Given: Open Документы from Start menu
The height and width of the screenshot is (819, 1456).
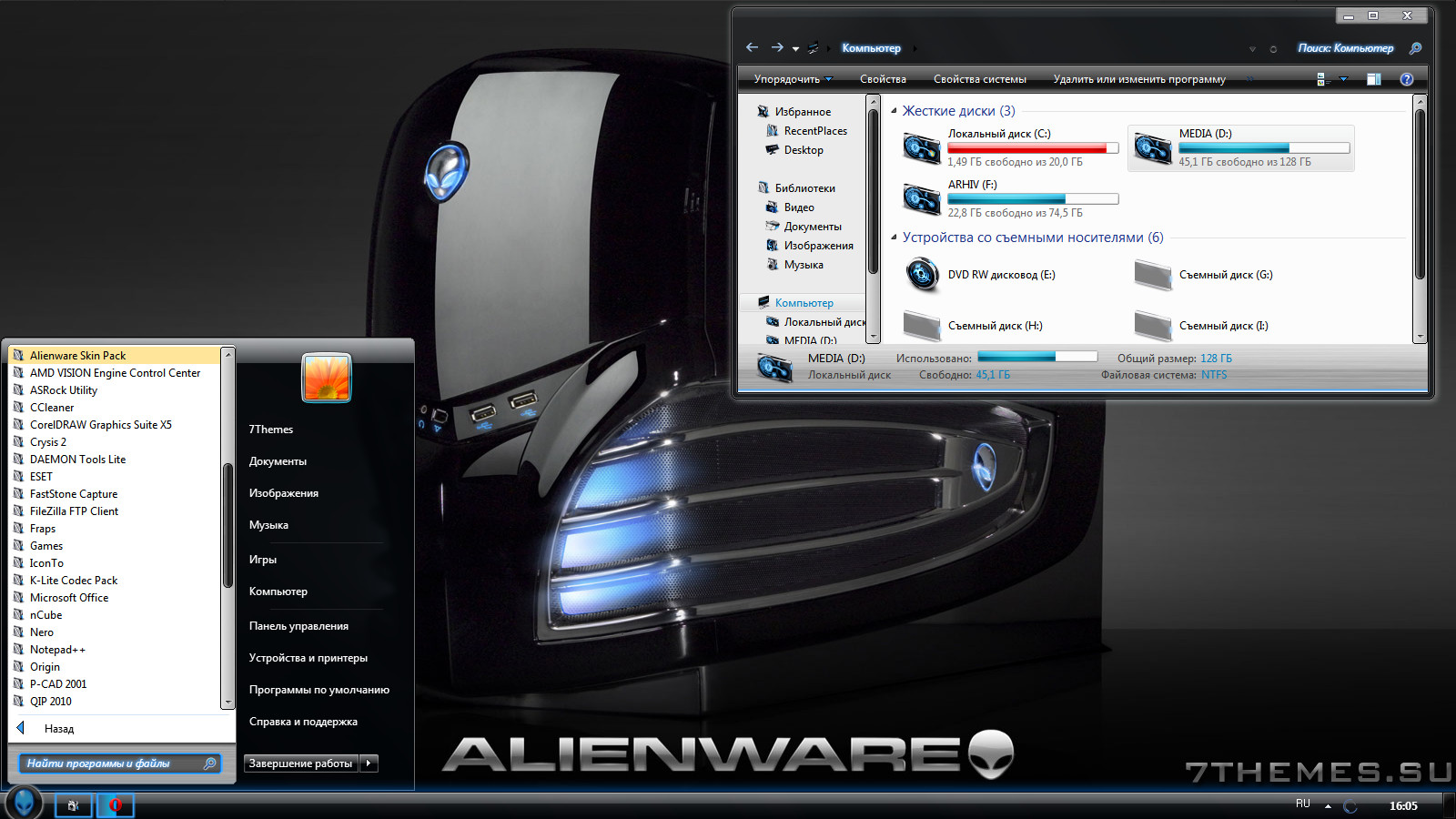Looking at the screenshot, I should click(x=278, y=461).
